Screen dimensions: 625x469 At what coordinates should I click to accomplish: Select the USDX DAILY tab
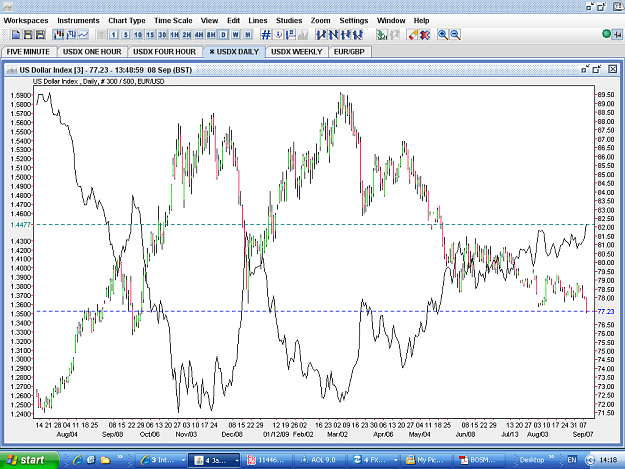click(x=234, y=52)
